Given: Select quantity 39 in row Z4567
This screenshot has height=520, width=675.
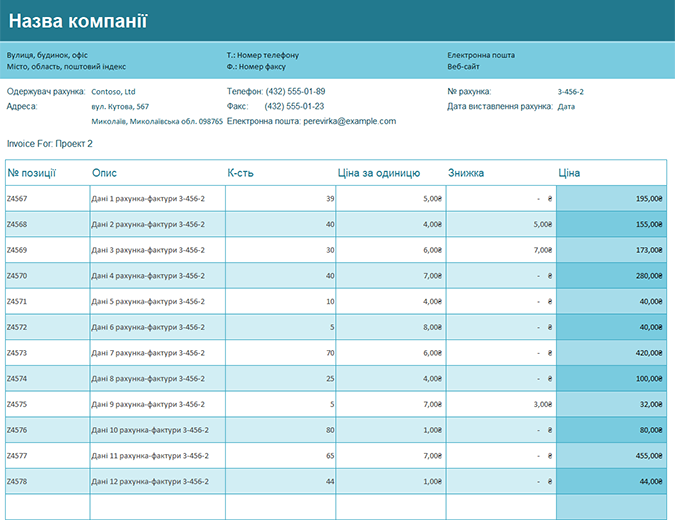Looking at the screenshot, I should 280,198.
